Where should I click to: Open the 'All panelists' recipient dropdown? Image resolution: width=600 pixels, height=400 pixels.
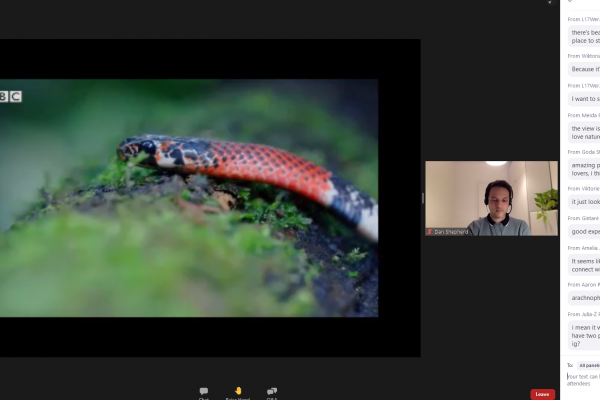pos(588,365)
